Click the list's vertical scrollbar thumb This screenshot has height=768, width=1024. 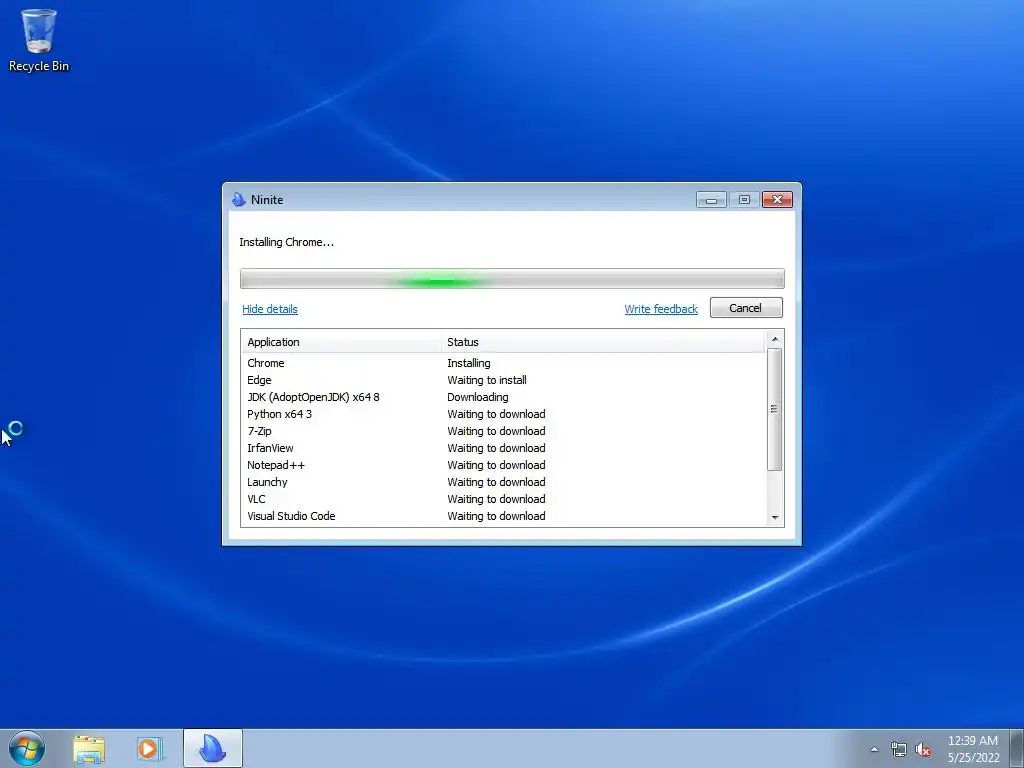(x=775, y=409)
